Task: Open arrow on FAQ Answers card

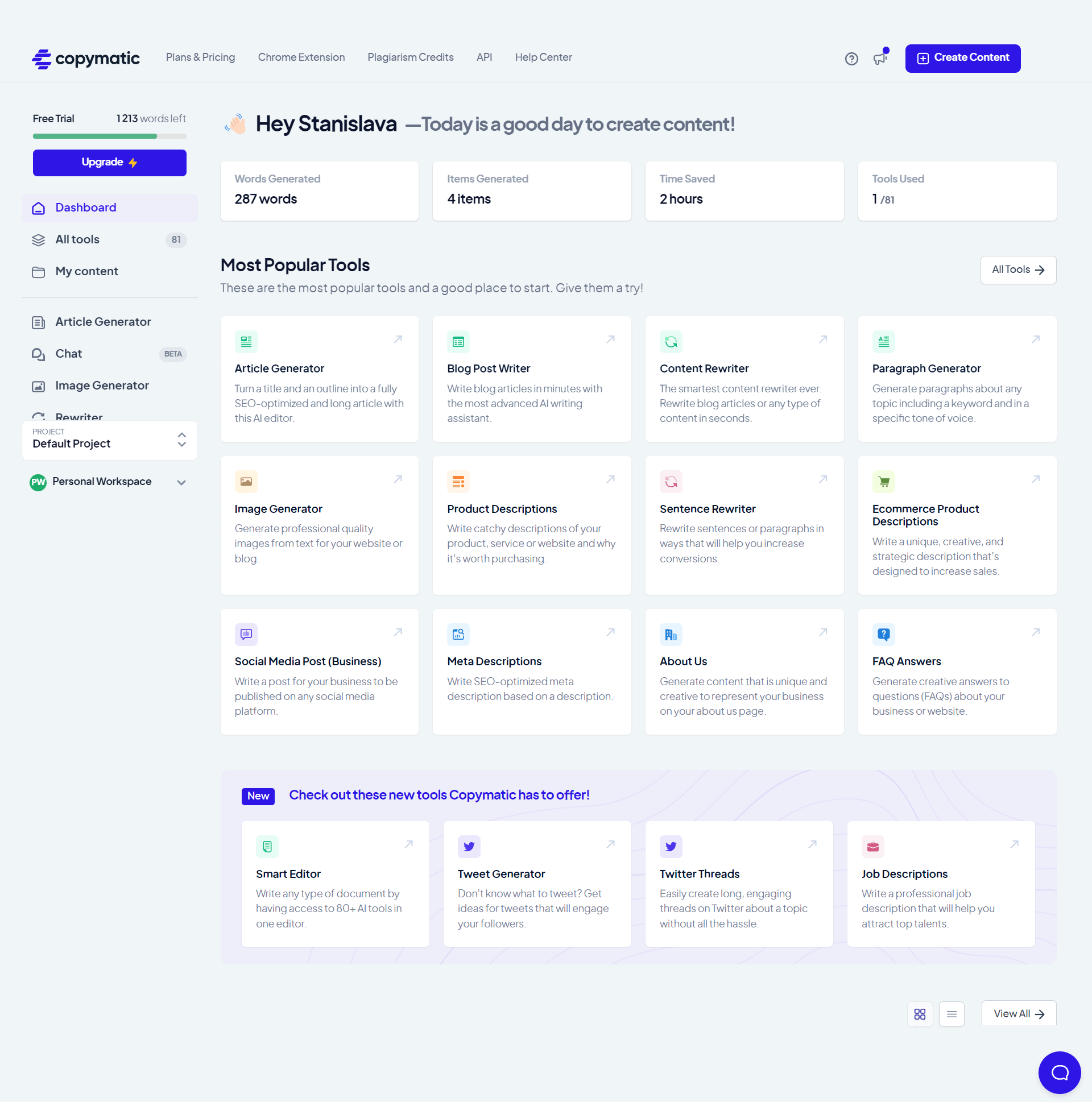Action: point(1036,632)
